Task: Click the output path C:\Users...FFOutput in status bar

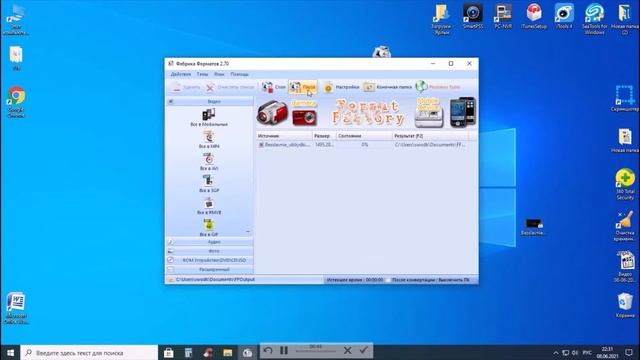Action: coord(216,280)
